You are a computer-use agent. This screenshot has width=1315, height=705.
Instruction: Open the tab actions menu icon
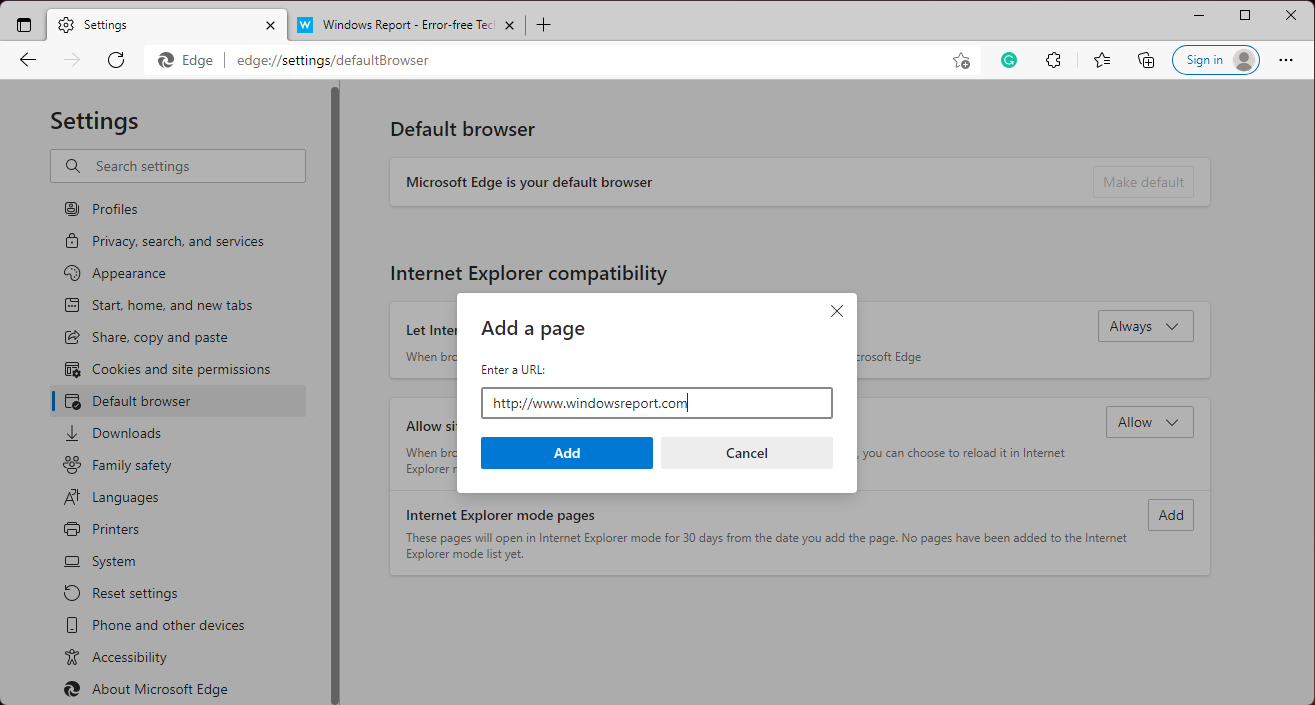tap(22, 24)
